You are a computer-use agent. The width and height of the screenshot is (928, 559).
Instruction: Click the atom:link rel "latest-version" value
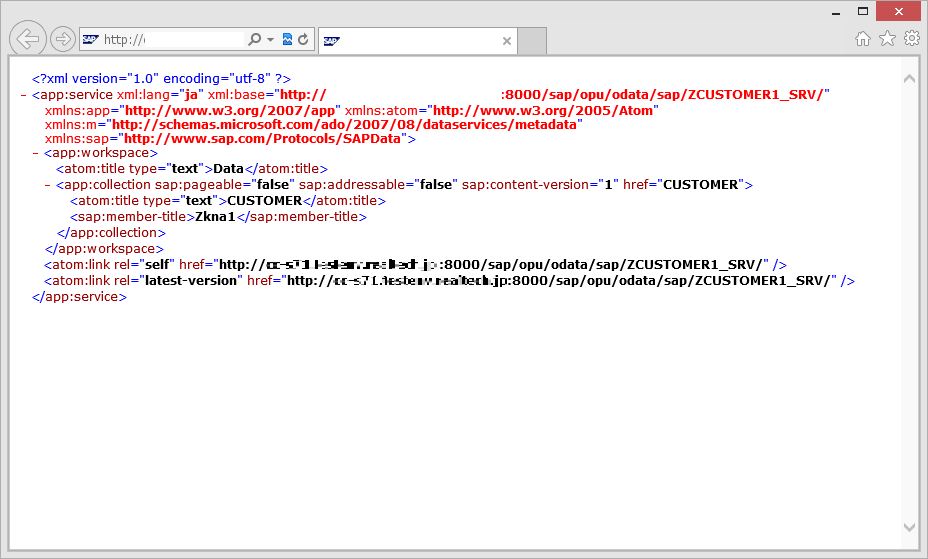tap(191, 281)
